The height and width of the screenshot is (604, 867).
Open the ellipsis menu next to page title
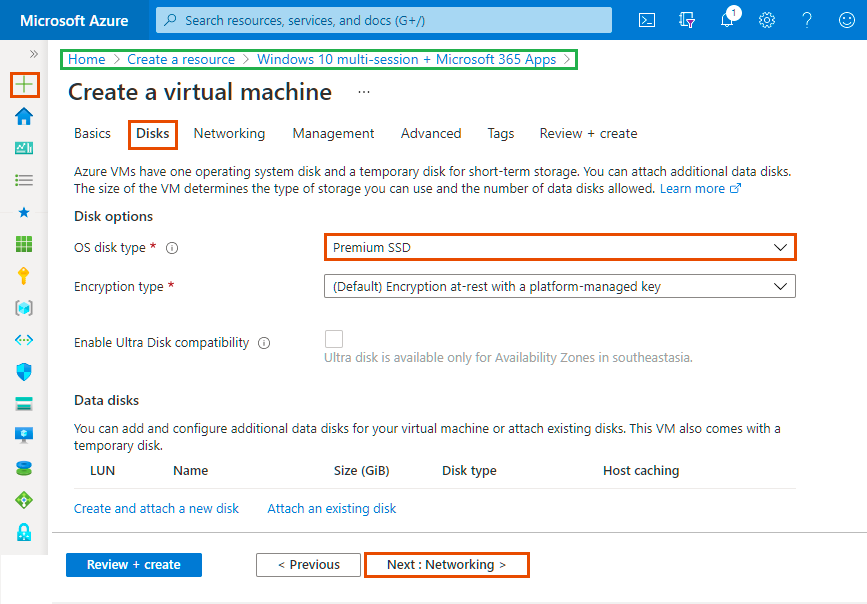(x=364, y=92)
